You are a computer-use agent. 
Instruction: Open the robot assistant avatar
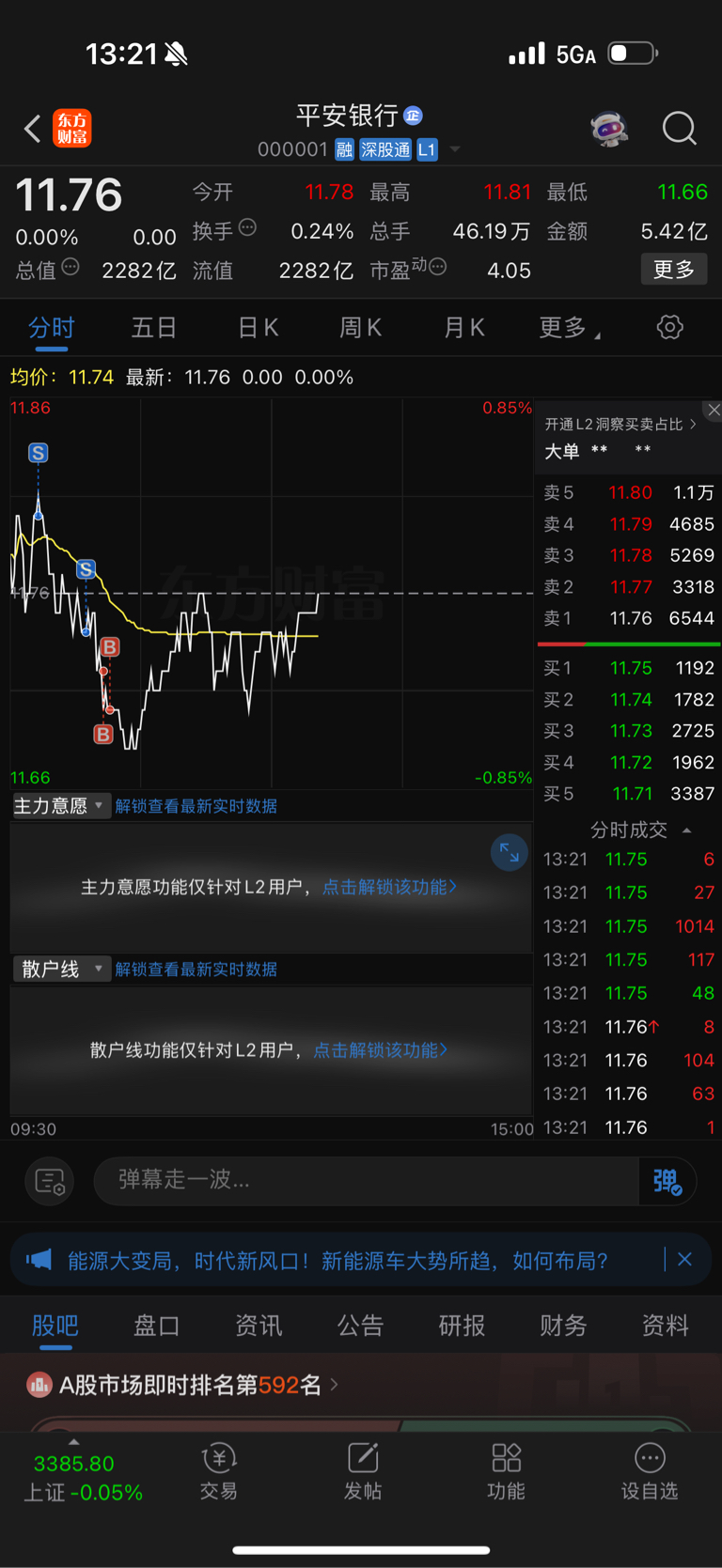pyautogui.click(x=609, y=129)
